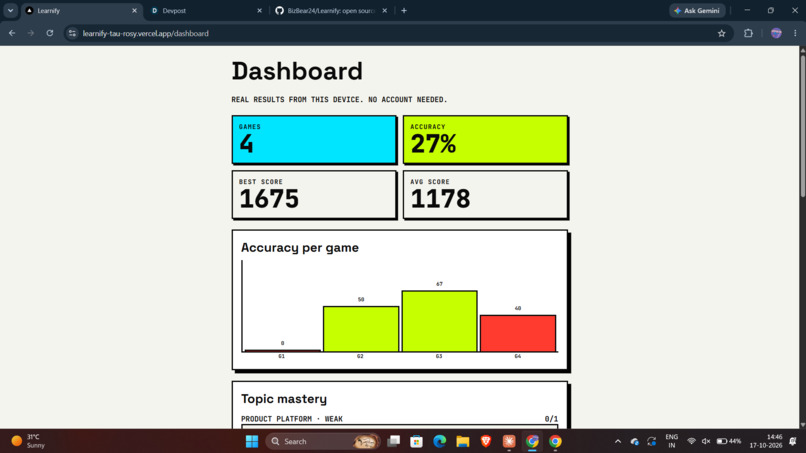Screen dimensions: 806x453
Task: Click the 0/1 mastery value
Action: 551,419
